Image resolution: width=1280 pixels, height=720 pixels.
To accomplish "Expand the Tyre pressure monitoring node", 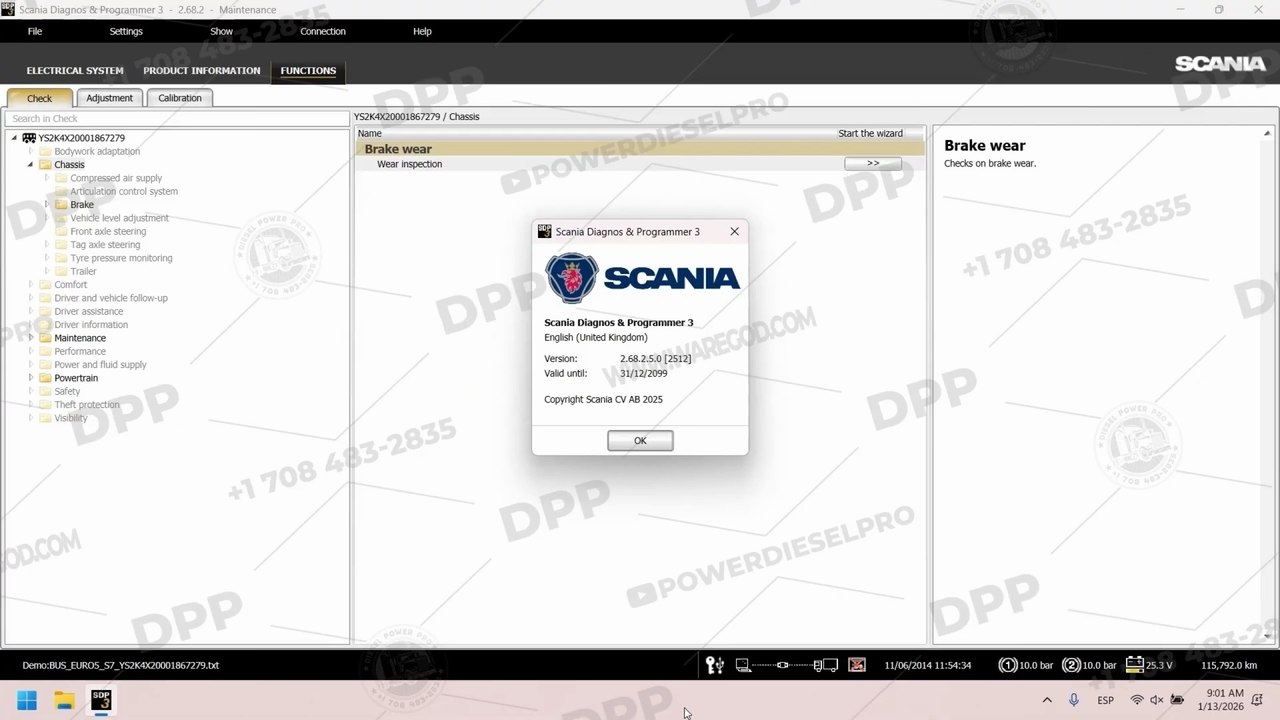I will pyautogui.click(x=47, y=258).
